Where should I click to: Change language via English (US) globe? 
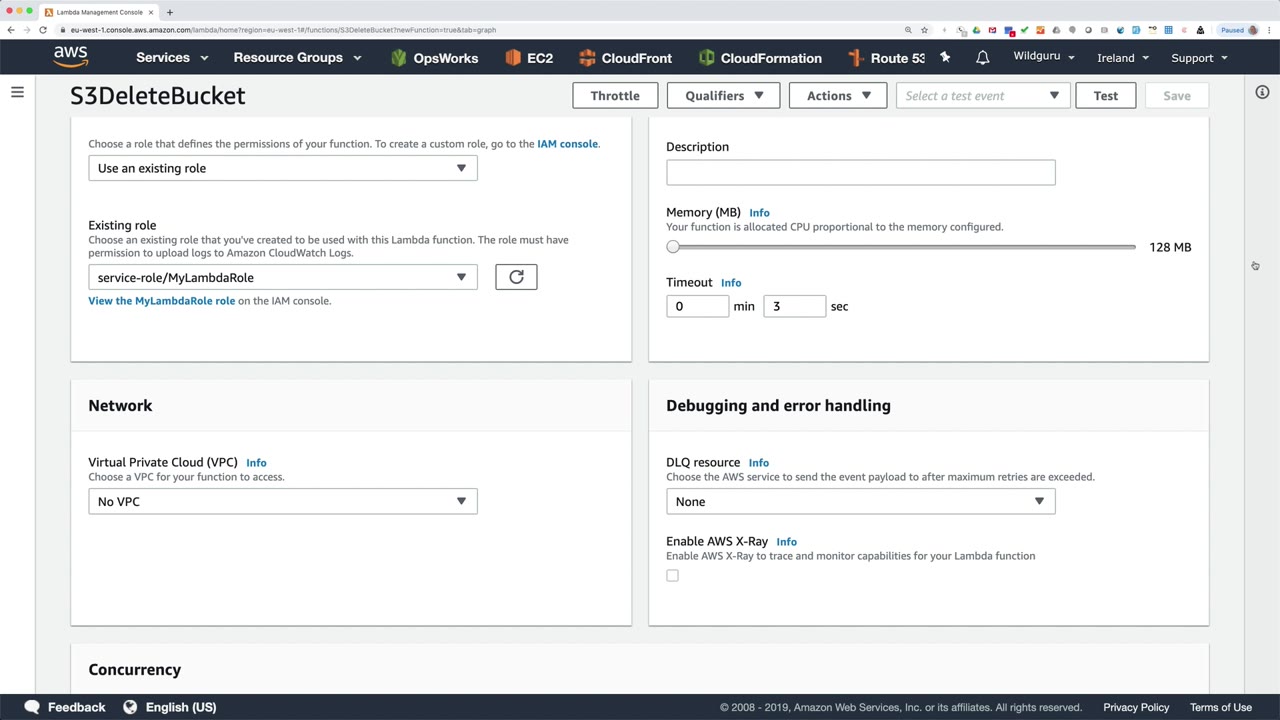(169, 707)
